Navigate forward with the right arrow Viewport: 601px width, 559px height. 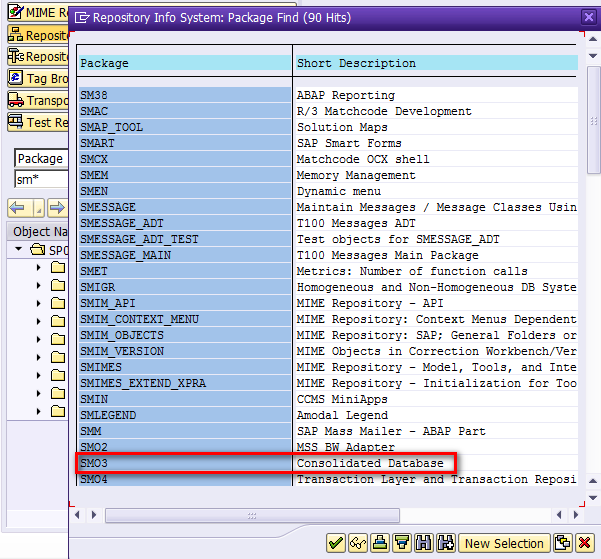57,208
